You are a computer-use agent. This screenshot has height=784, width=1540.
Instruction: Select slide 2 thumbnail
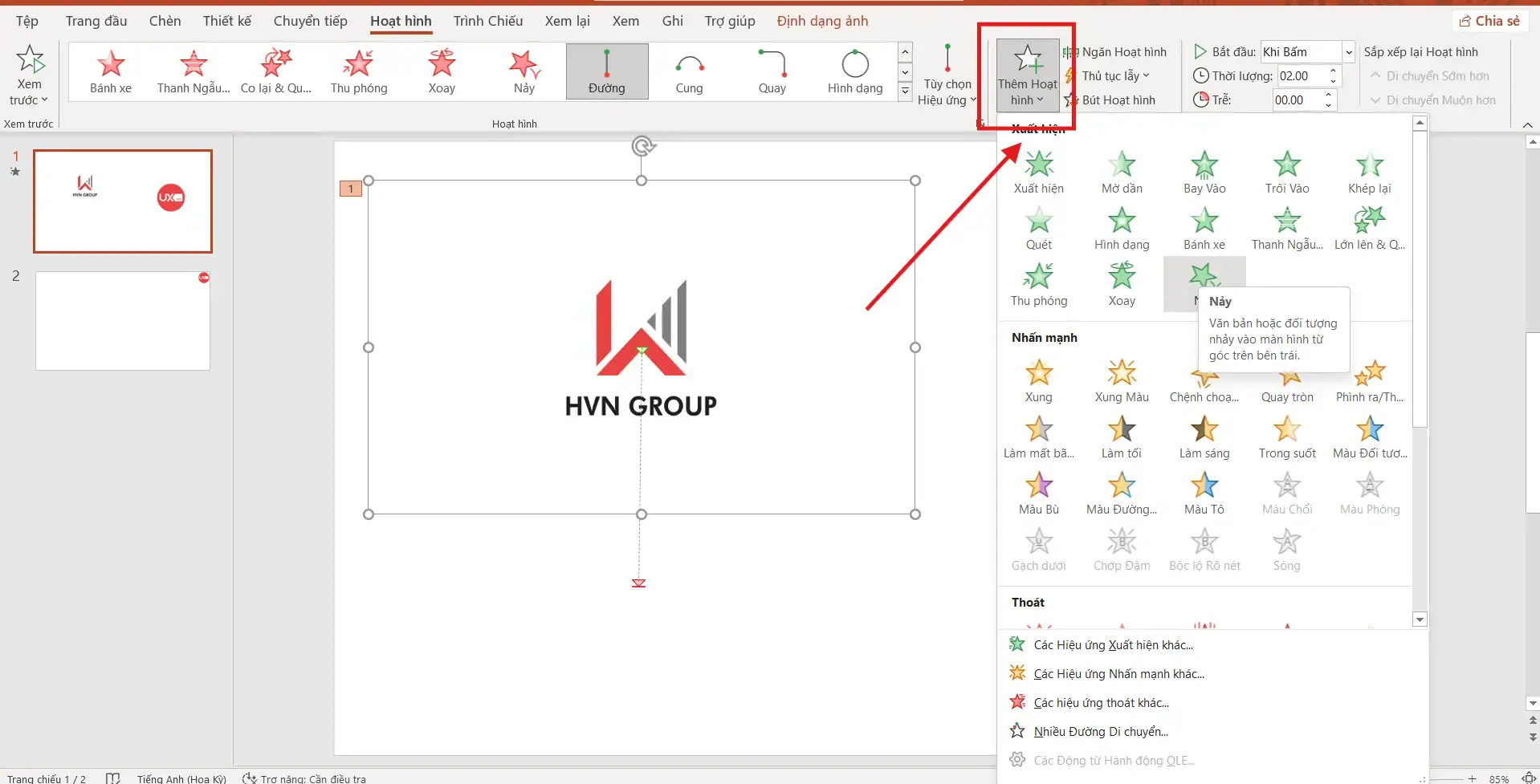[x=123, y=321]
